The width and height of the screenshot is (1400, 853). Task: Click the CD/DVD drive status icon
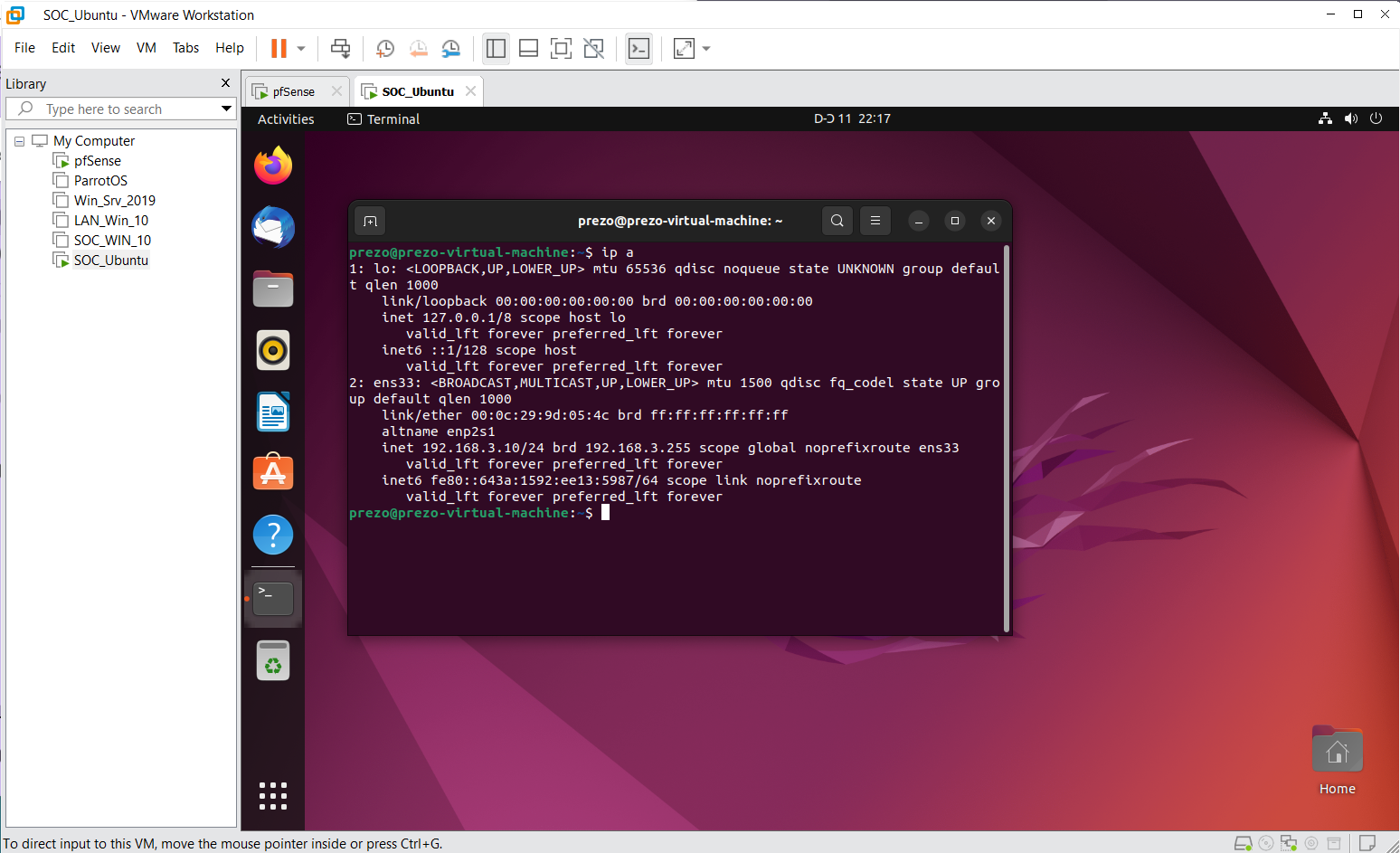click(1266, 844)
